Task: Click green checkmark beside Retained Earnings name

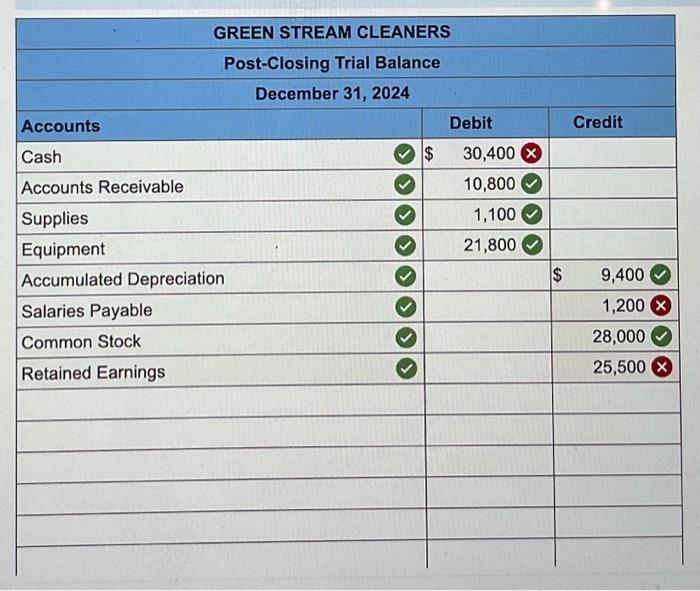Action: tap(406, 369)
